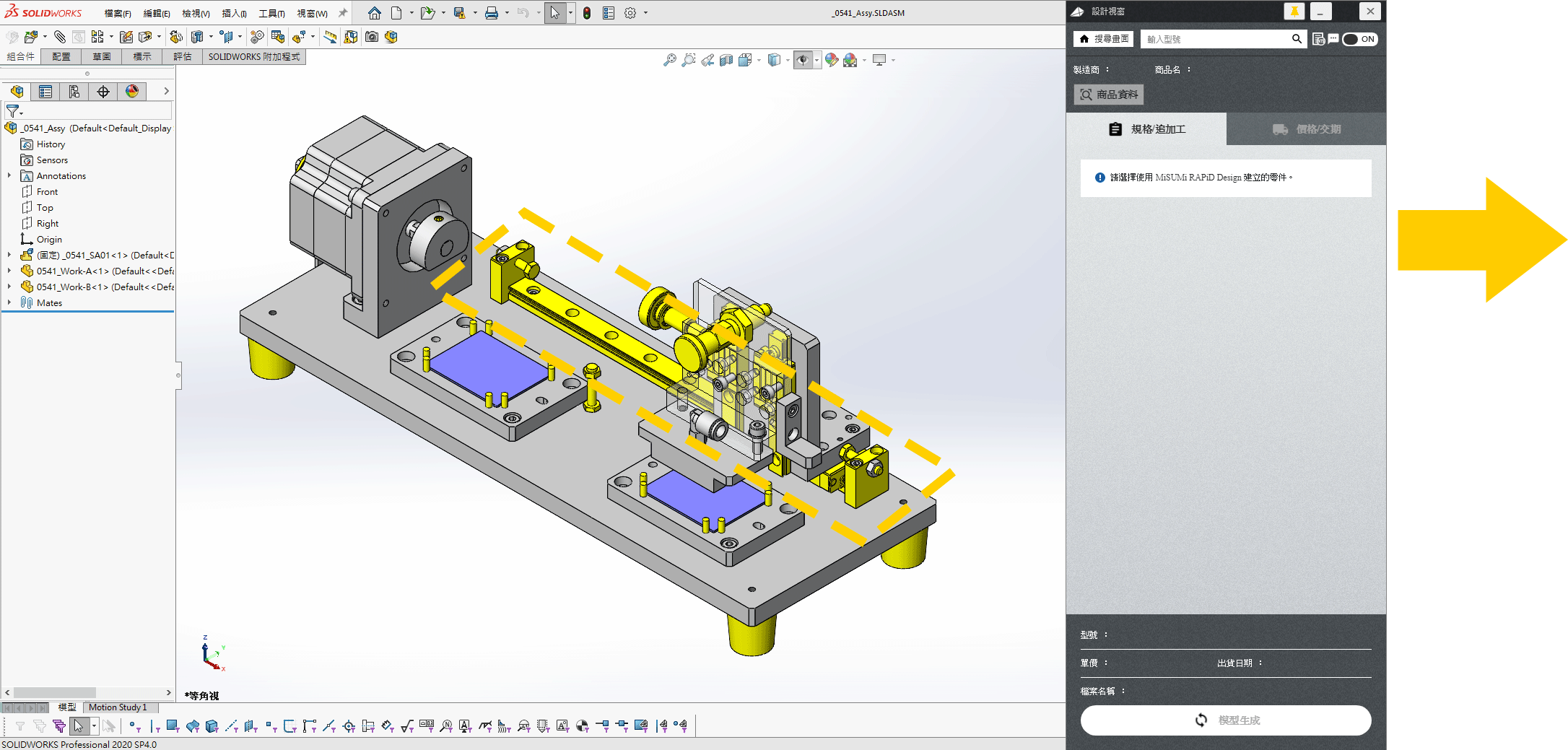Click the Zoom to Fit icon
Viewport: 1568px width, 750px height.
coord(670,61)
